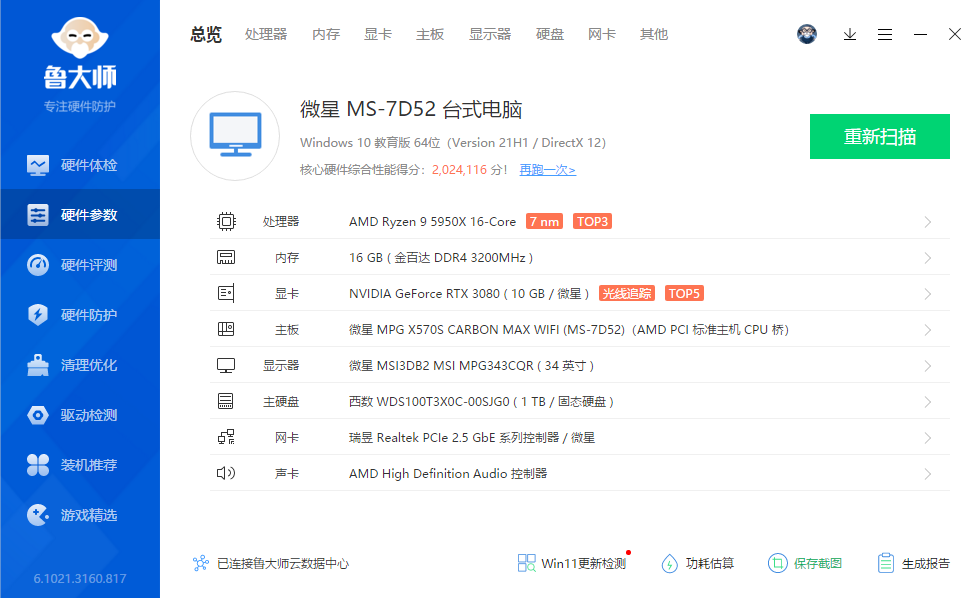Click the 显示器 monitor row icon
The width and height of the screenshot is (979, 598).
pyautogui.click(x=226, y=365)
